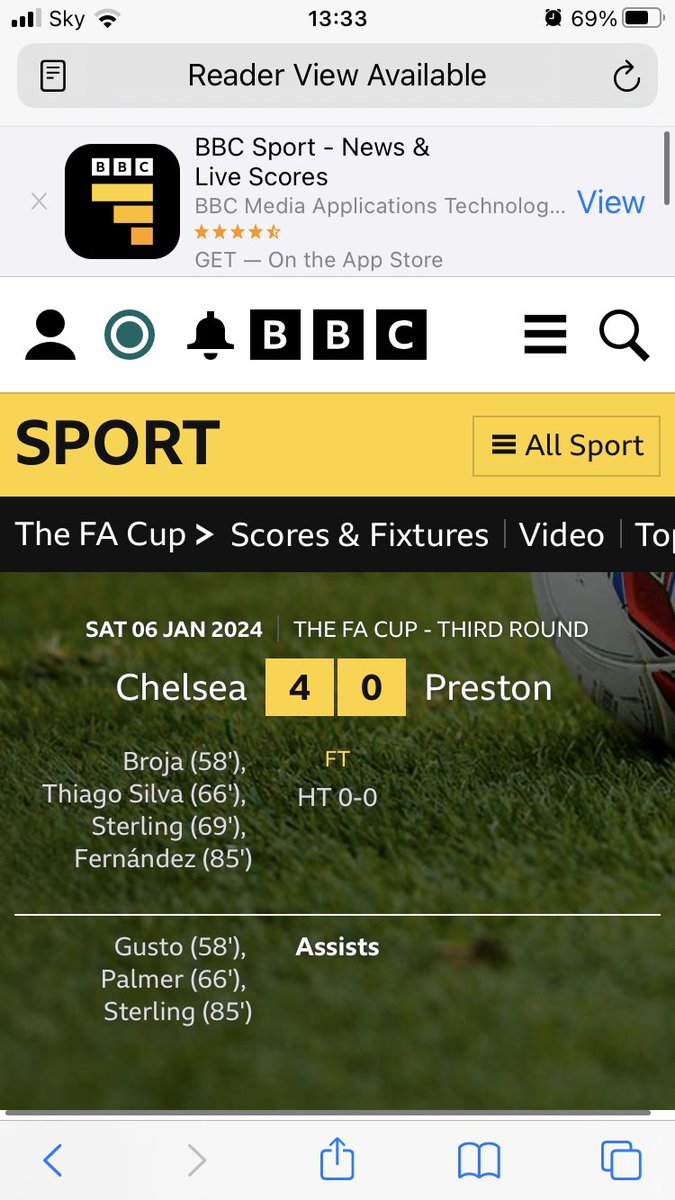
Task: Expand the All Sport menu
Action: (x=566, y=446)
